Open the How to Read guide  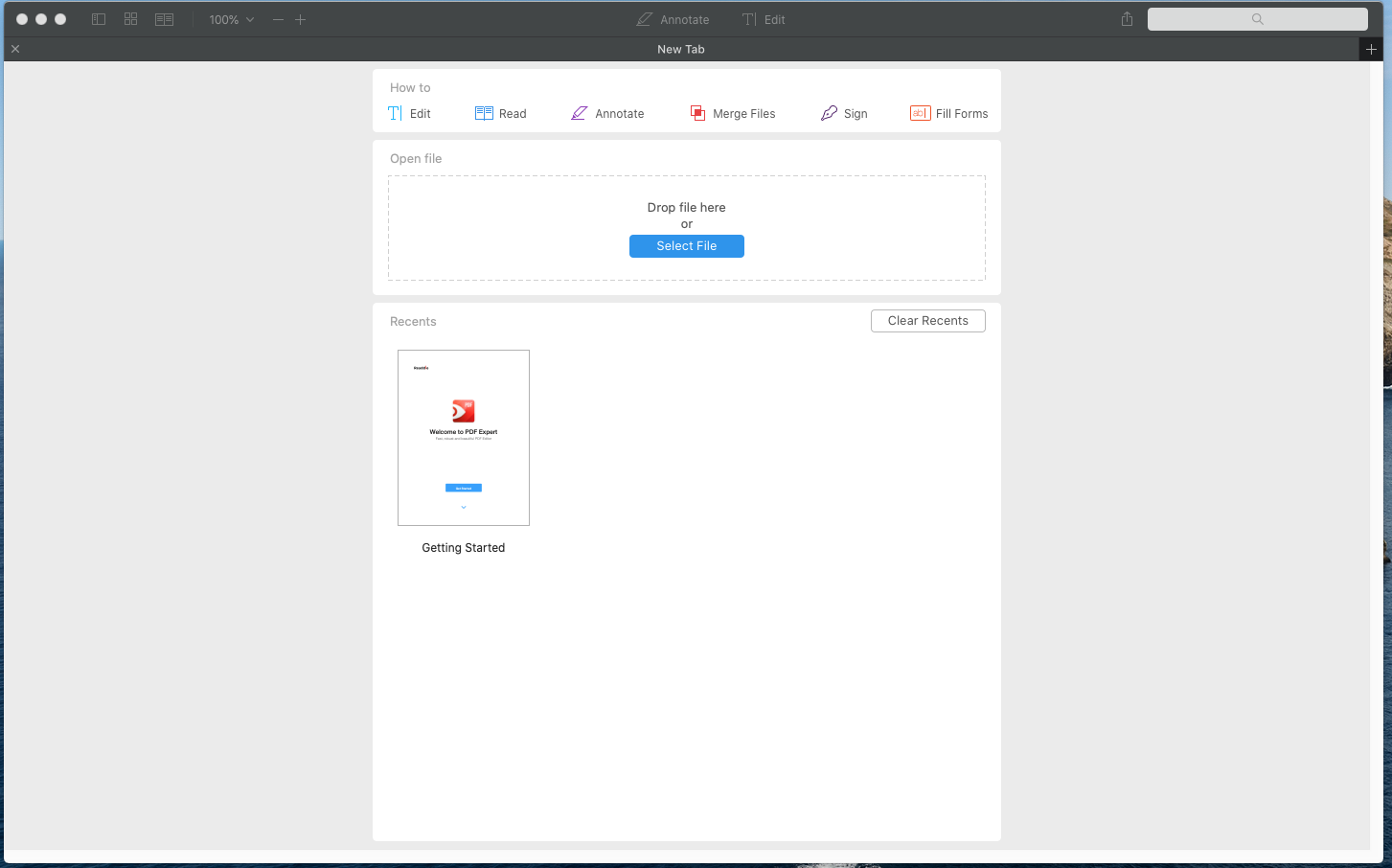point(501,113)
